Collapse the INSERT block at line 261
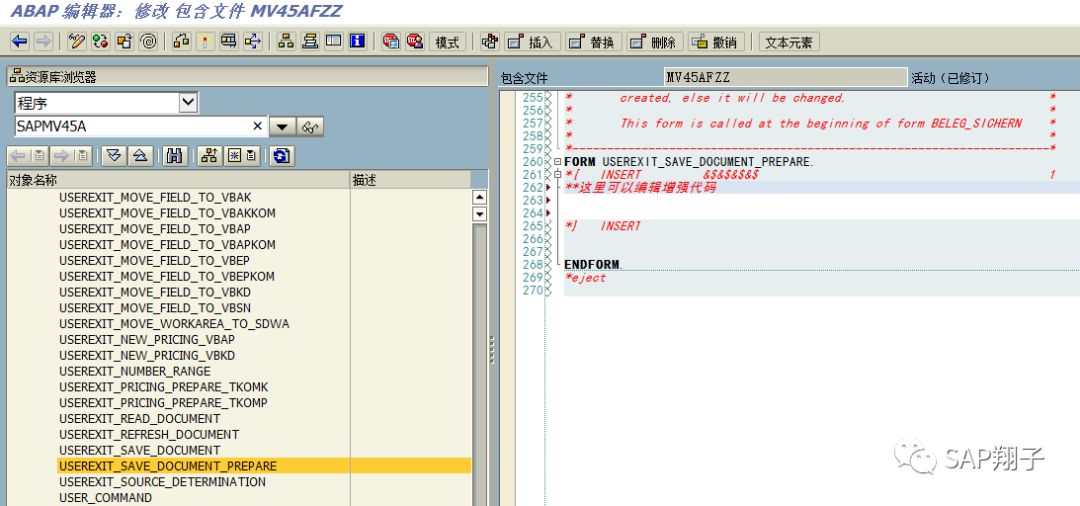 [x=557, y=175]
